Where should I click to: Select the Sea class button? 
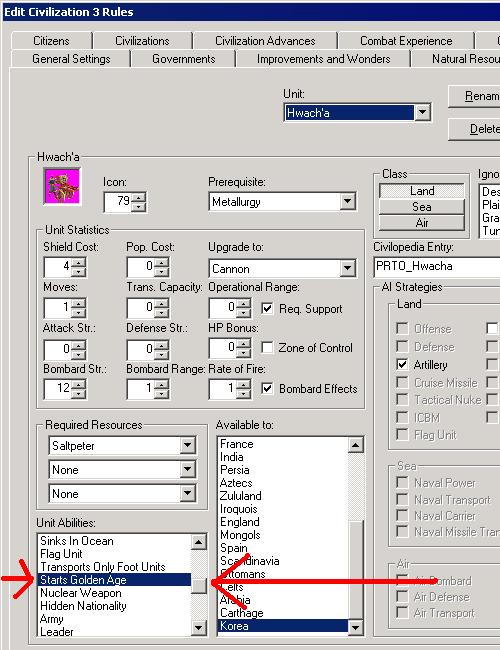(422, 206)
